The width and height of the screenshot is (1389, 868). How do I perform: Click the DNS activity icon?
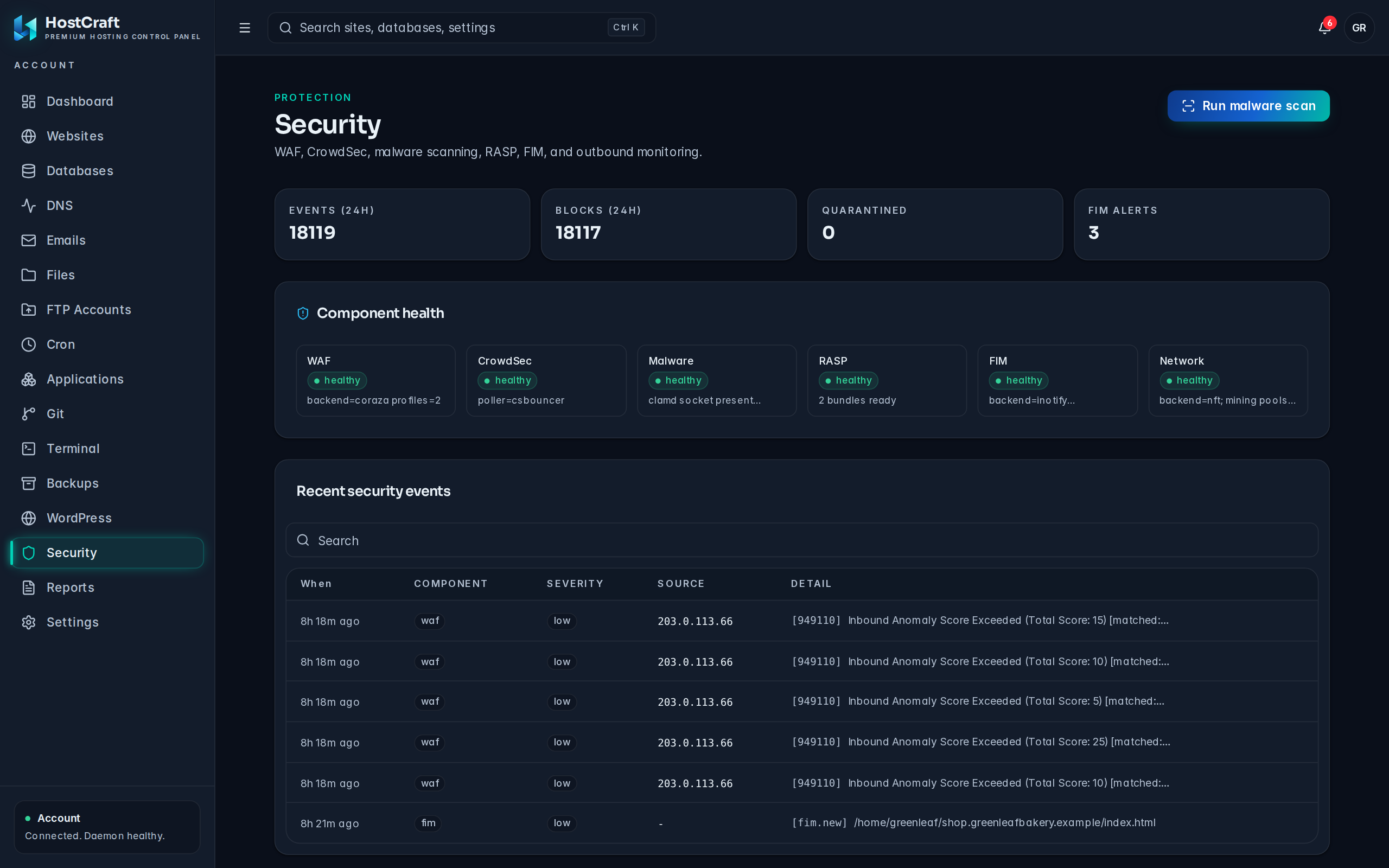[x=29, y=206]
